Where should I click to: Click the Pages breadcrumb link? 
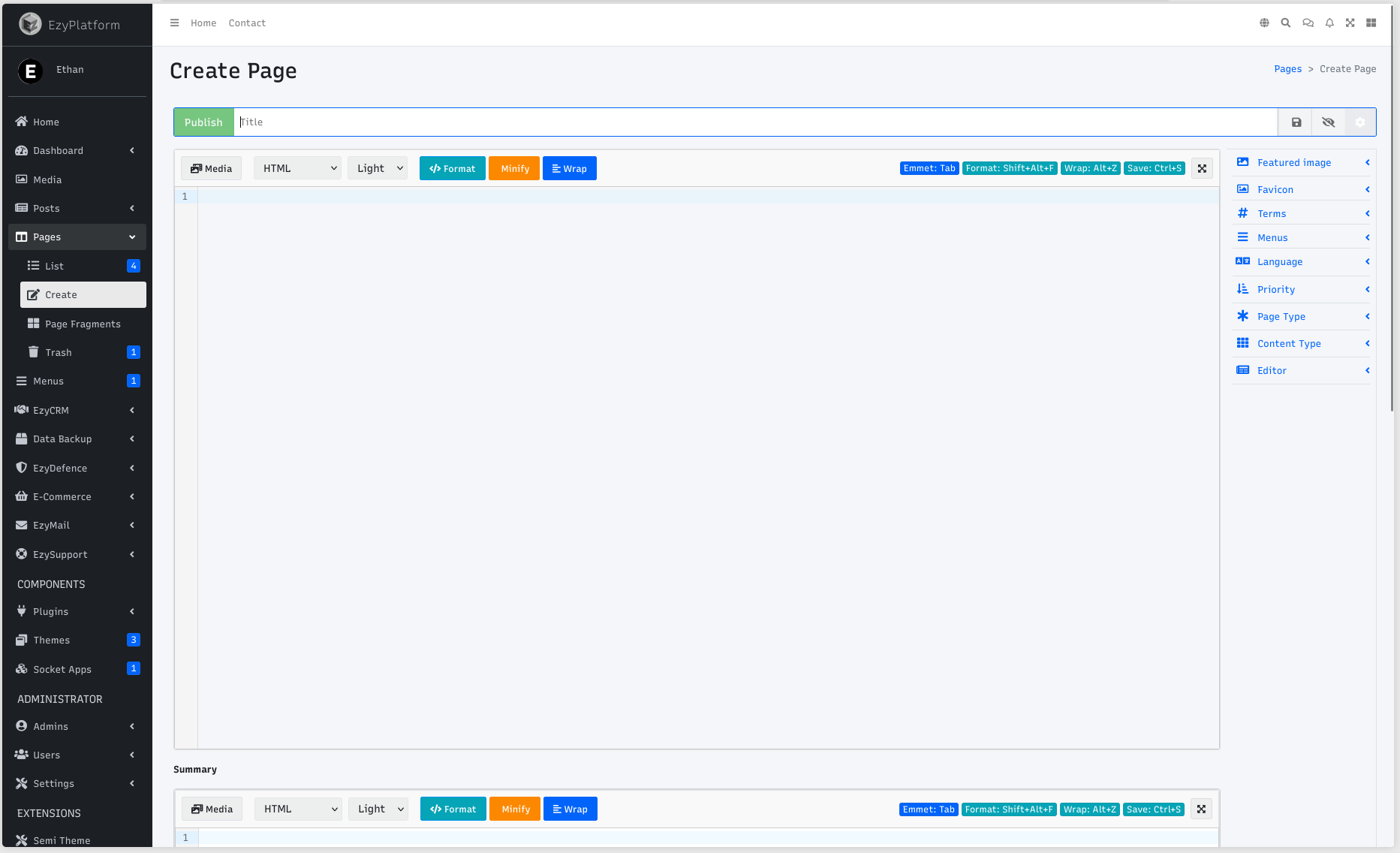1287,69
